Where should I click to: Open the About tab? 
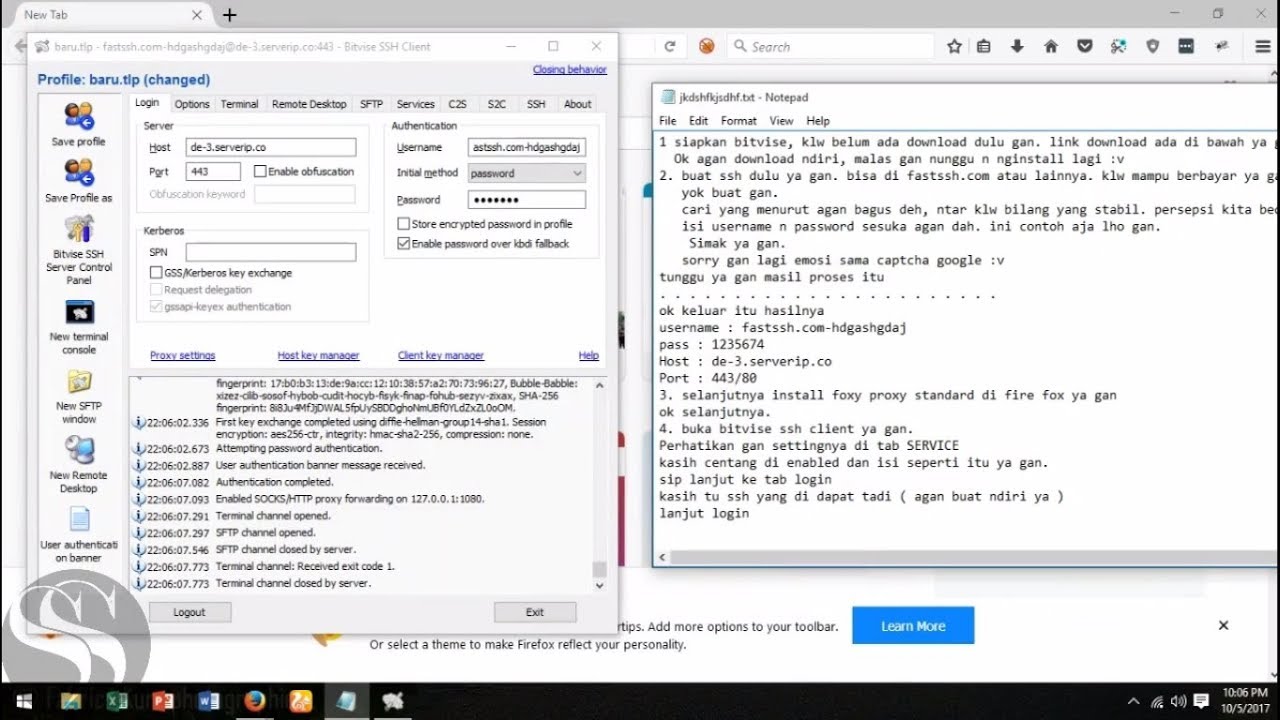(578, 104)
